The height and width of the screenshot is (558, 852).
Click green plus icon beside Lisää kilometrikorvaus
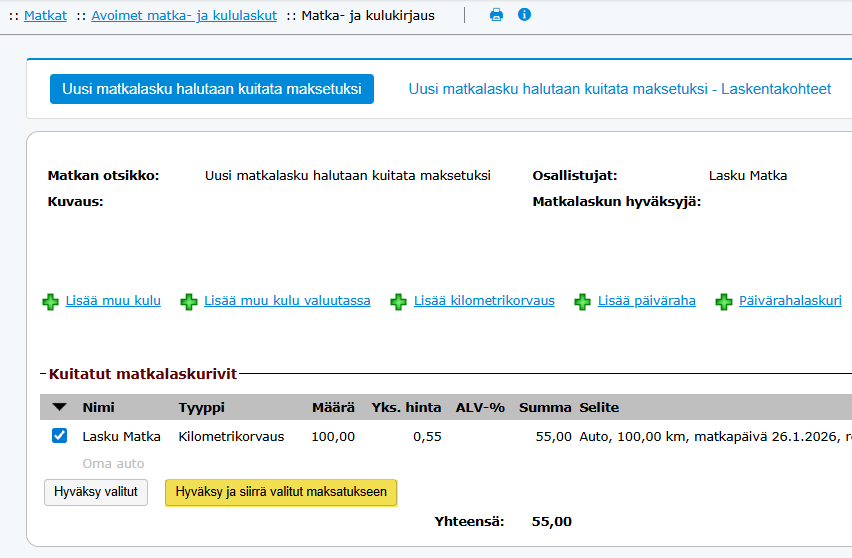coord(398,302)
